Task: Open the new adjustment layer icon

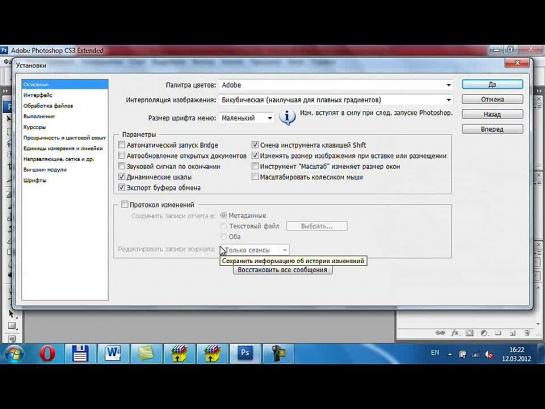Action: 484,333
